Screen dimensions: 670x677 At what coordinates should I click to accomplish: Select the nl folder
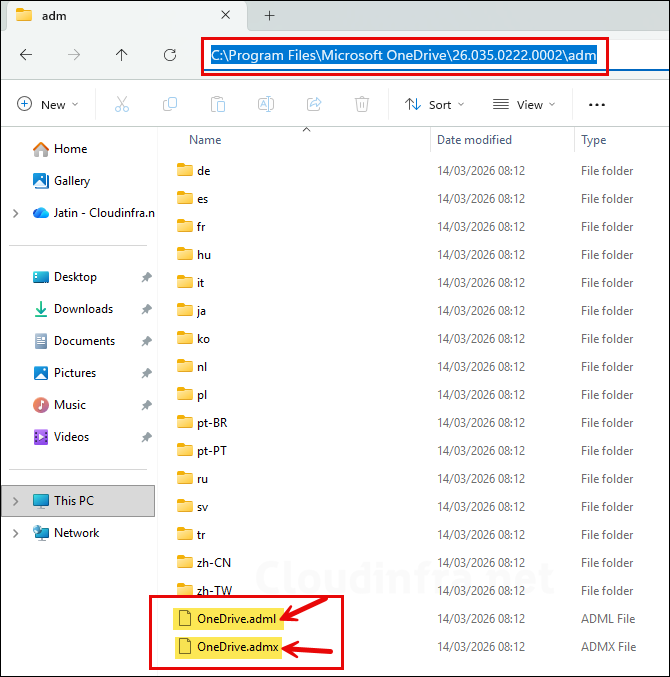click(192, 367)
